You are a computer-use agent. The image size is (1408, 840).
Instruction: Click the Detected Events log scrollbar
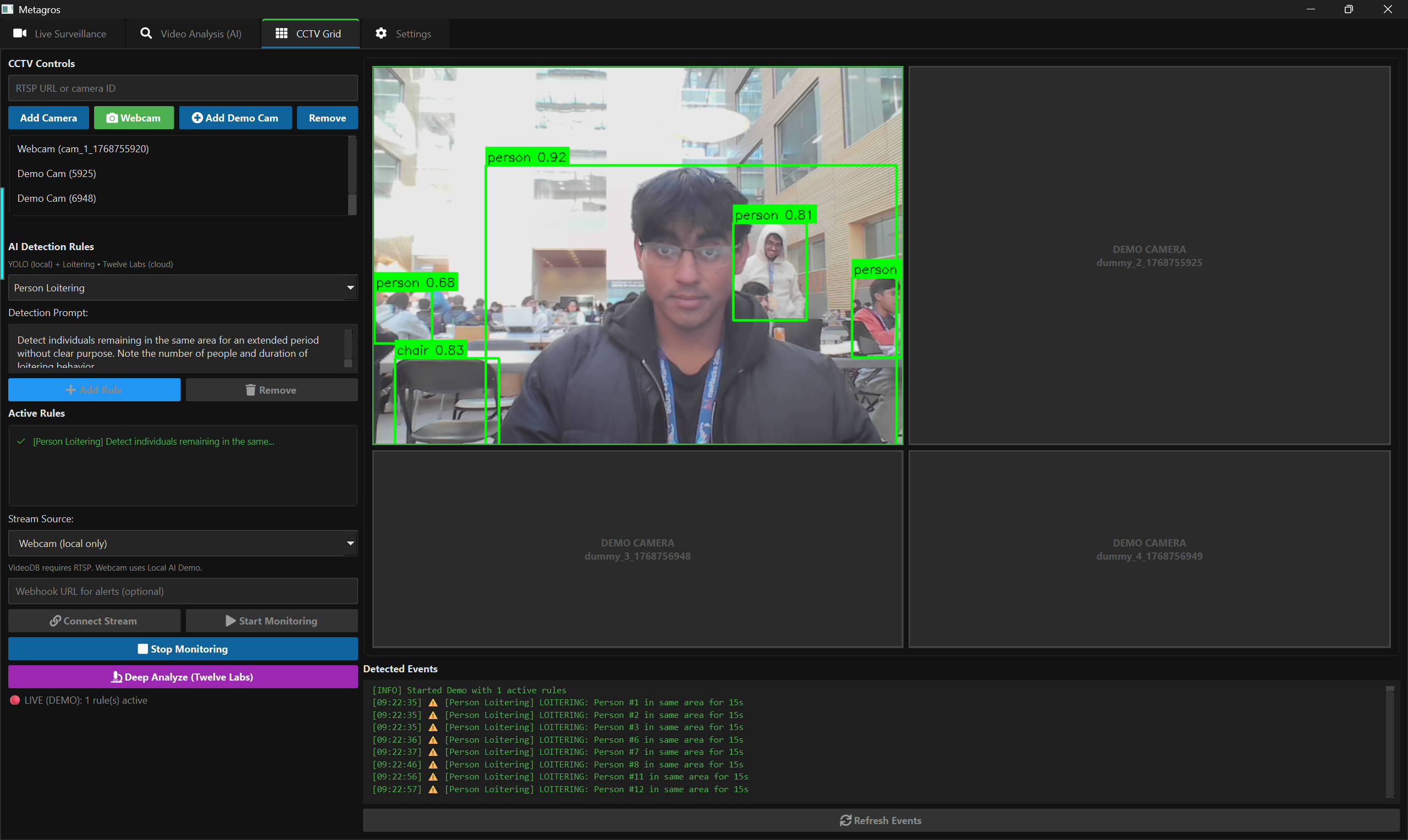click(x=1389, y=742)
